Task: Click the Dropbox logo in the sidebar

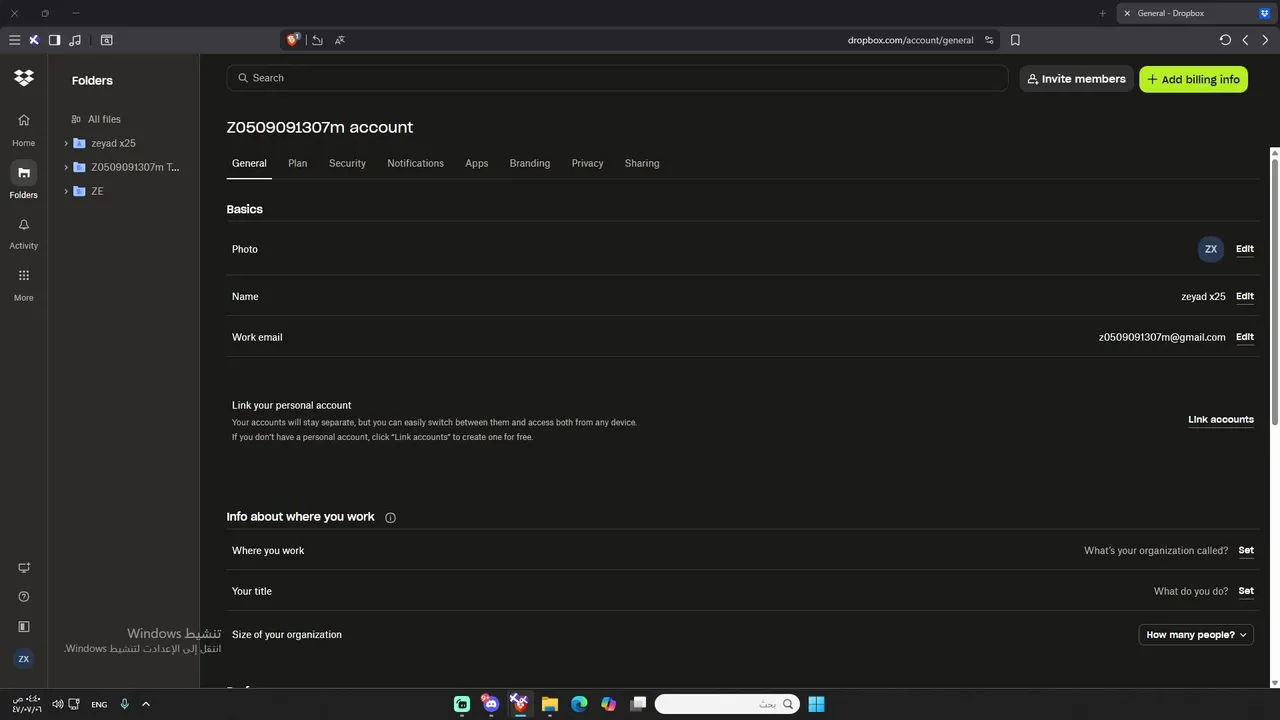Action: pos(24,78)
